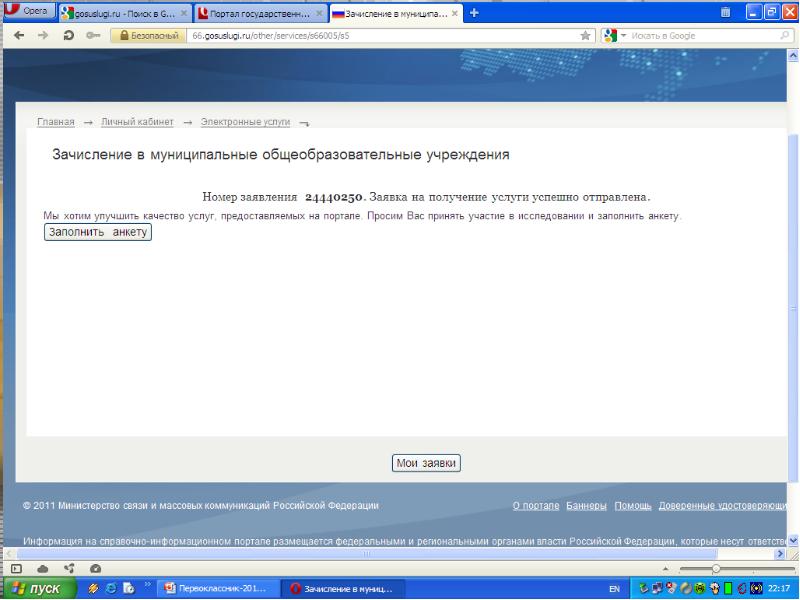Bookmark page with the star icon
This screenshot has width=800, height=600.
tap(586, 35)
